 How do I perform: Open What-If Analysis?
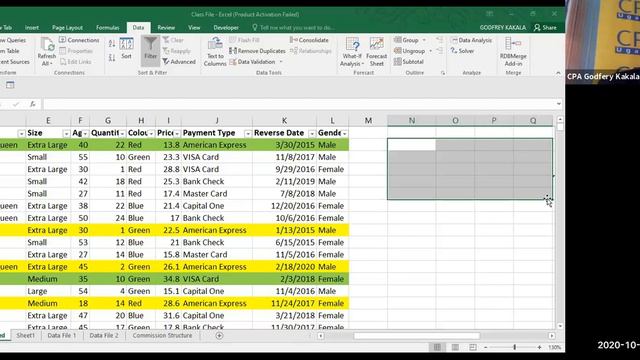(352, 52)
